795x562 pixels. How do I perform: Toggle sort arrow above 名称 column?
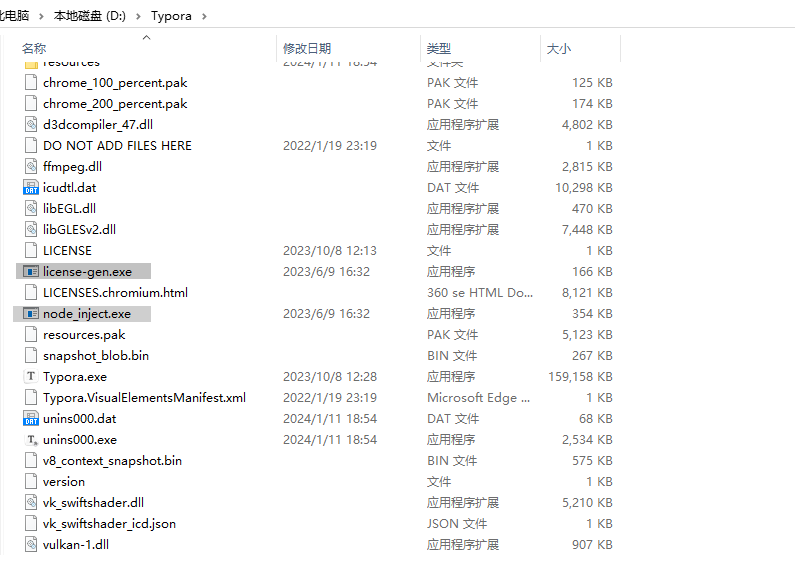147,38
